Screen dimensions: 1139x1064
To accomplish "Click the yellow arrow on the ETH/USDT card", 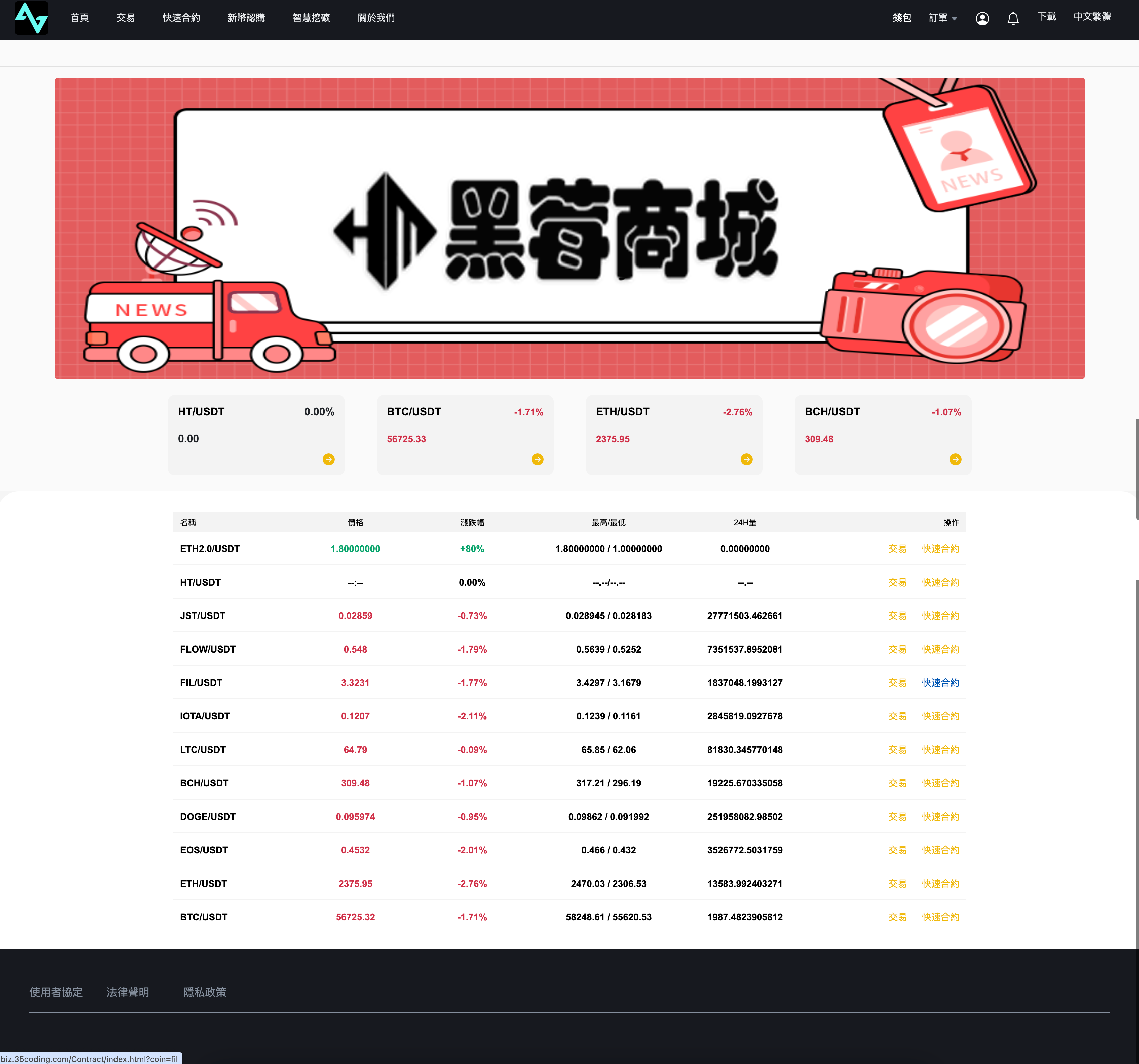I will 747,459.
